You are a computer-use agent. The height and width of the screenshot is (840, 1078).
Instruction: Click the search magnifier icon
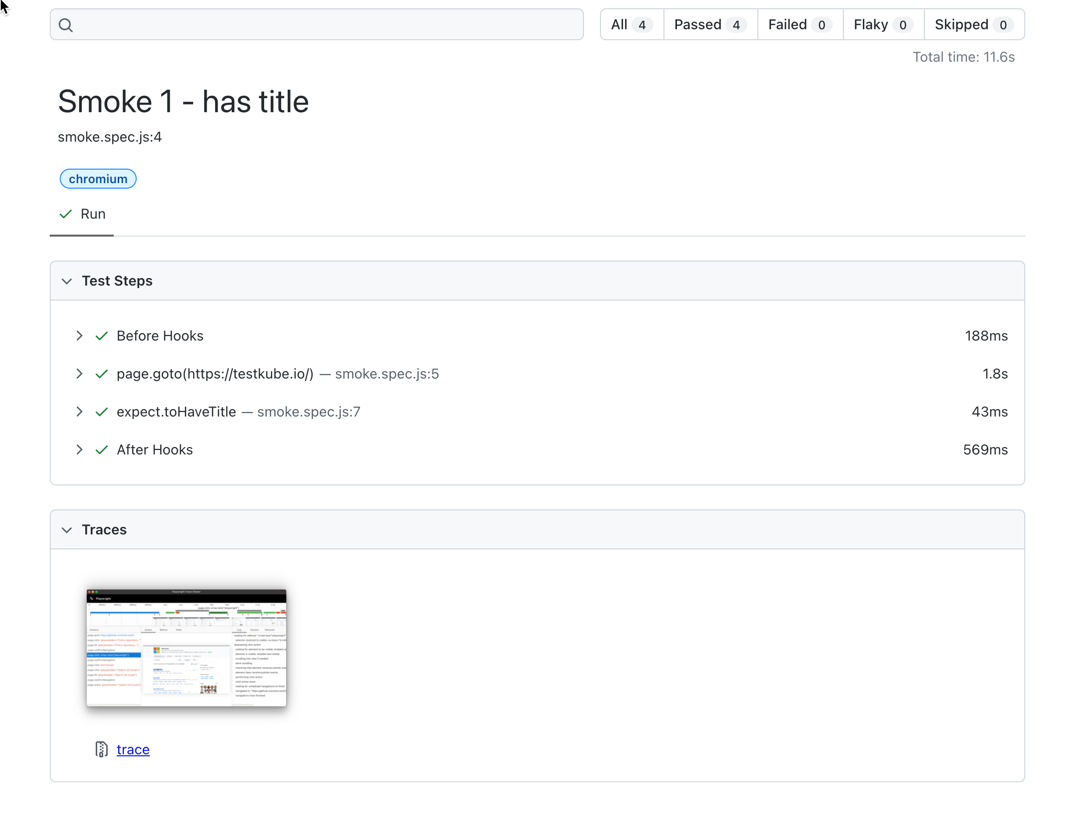pyautogui.click(x=66, y=25)
